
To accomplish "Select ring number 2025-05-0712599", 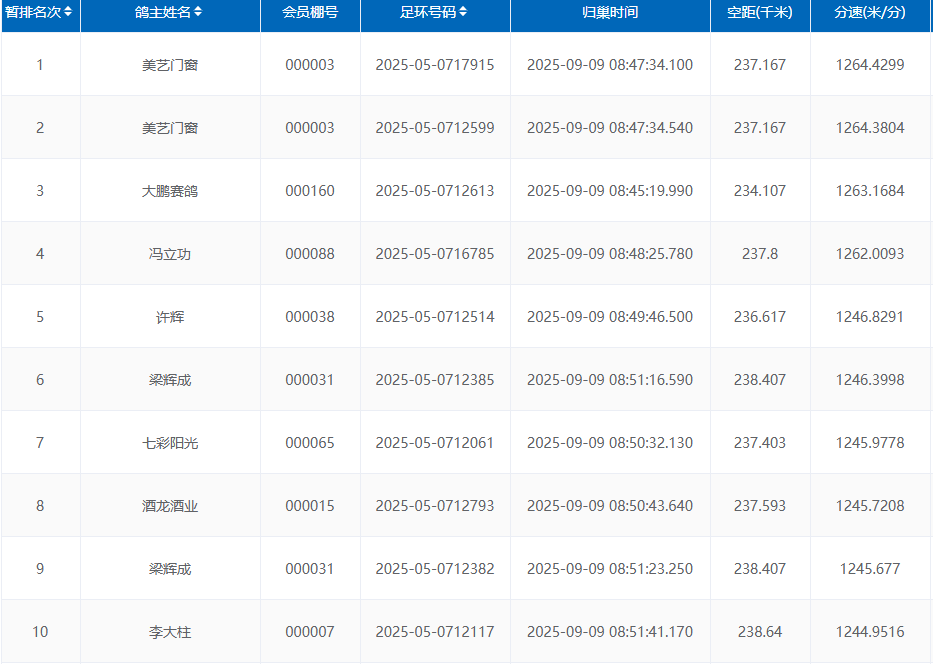I will 435,128.
